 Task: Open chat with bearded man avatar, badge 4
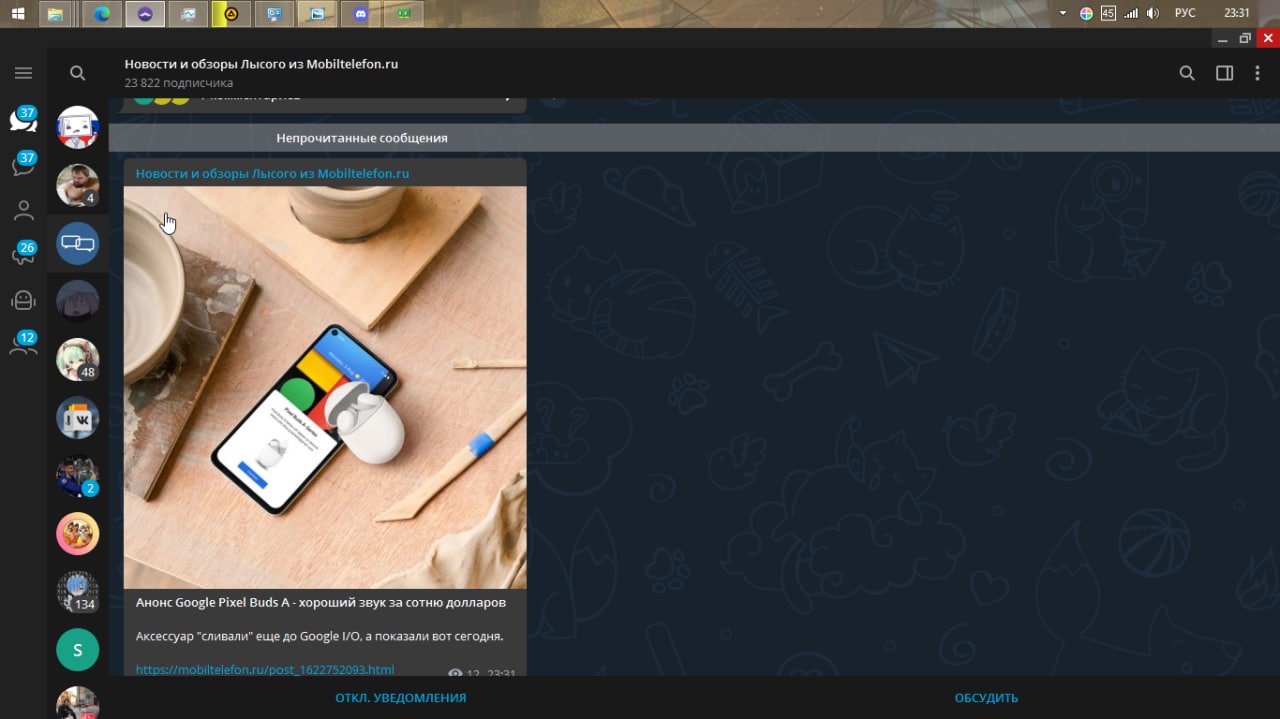tap(77, 185)
